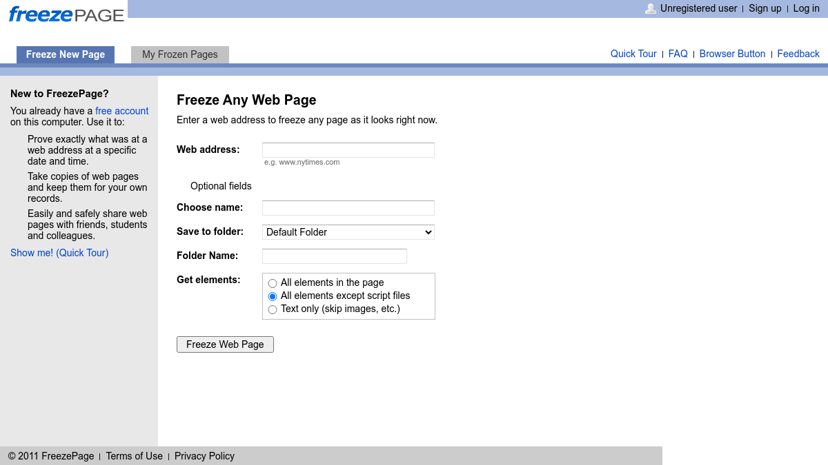Click the Freeze Web Page button
Viewport: 828px width, 465px height.
point(225,345)
